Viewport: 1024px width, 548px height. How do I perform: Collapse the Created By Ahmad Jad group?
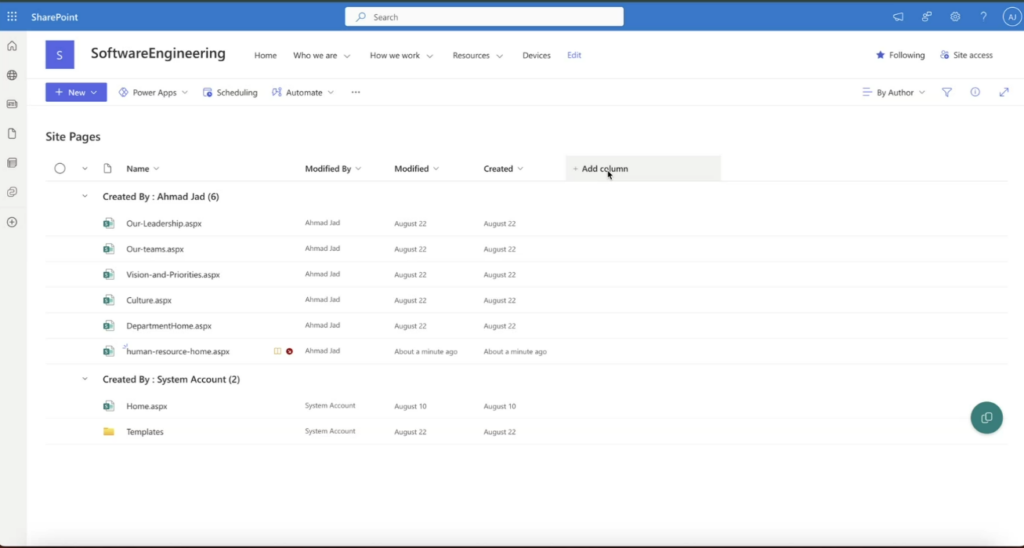(x=85, y=197)
